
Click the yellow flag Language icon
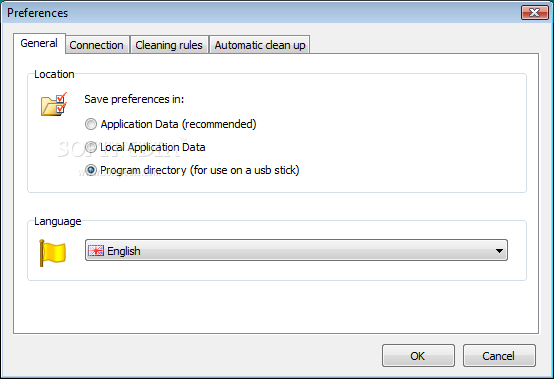pyautogui.click(x=52, y=253)
